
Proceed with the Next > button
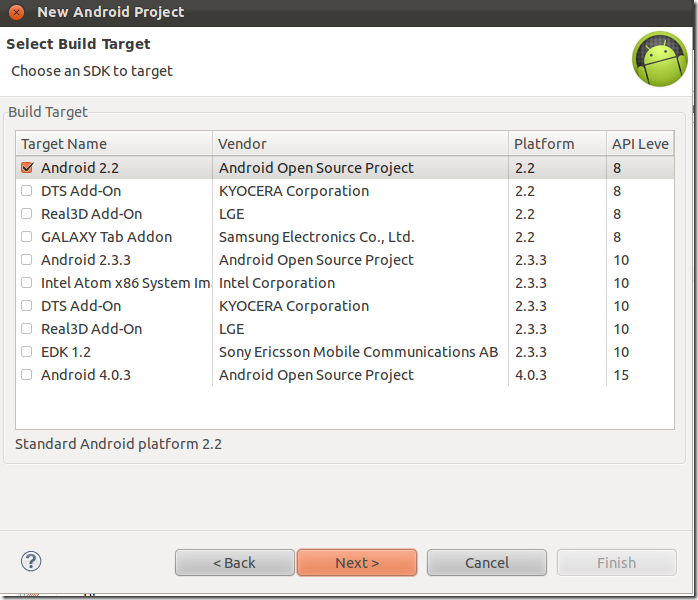pos(357,563)
